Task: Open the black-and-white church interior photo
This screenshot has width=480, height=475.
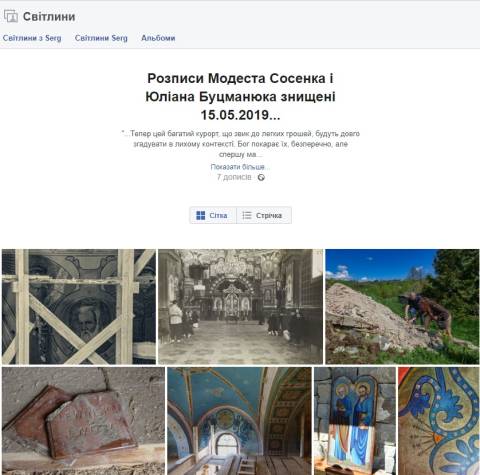Action: click(240, 307)
